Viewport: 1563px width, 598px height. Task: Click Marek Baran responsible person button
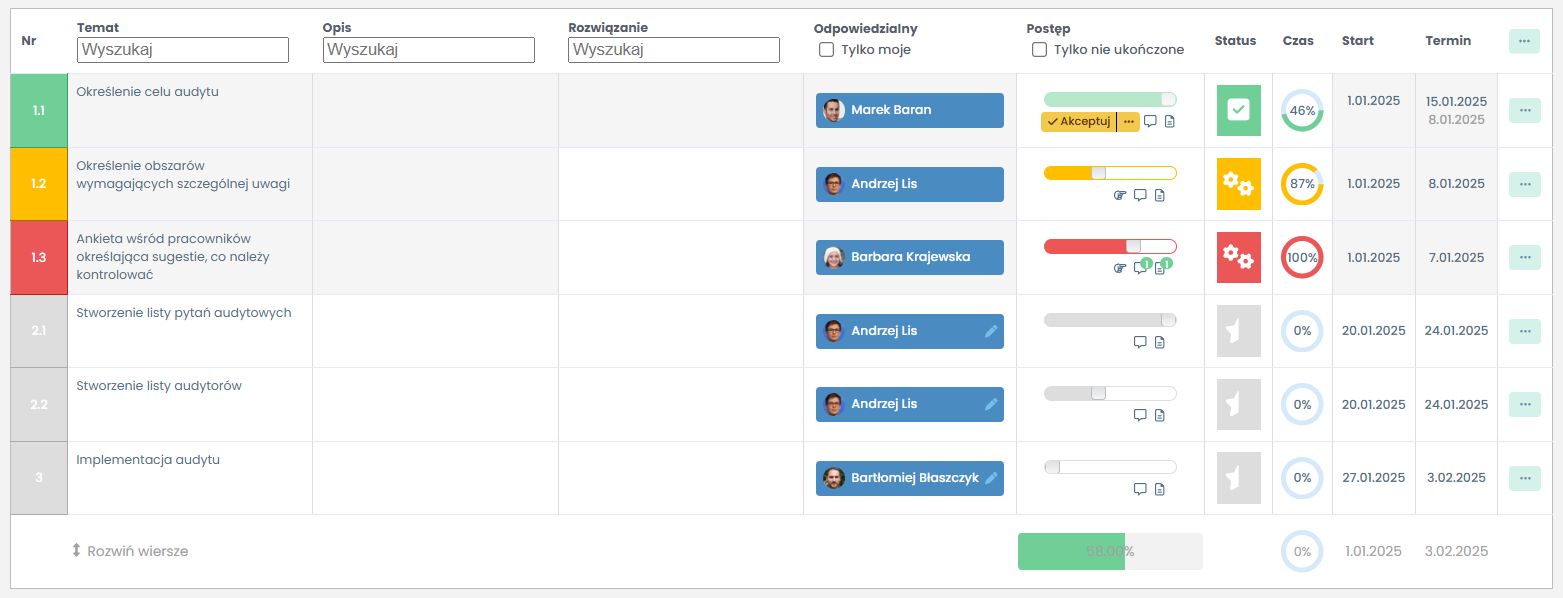(x=909, y=110)
